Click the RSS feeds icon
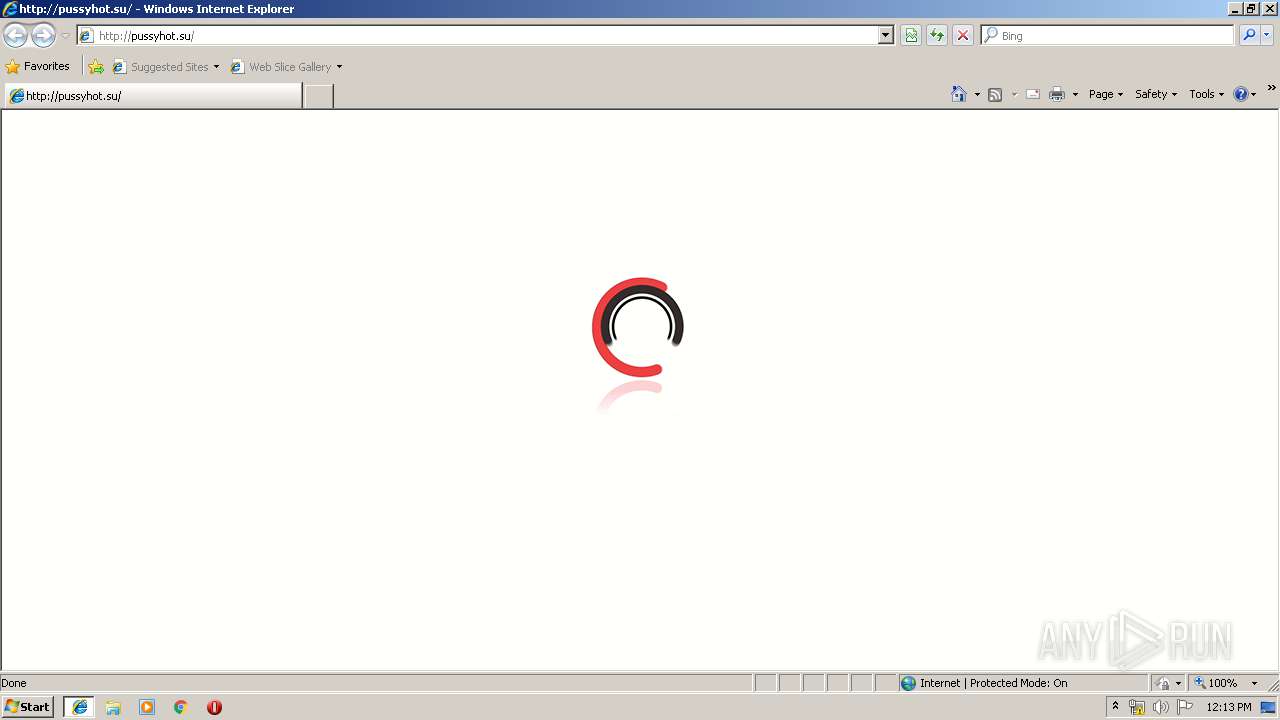This screenshot has height=720, width=1280. (x=995, y=94)
